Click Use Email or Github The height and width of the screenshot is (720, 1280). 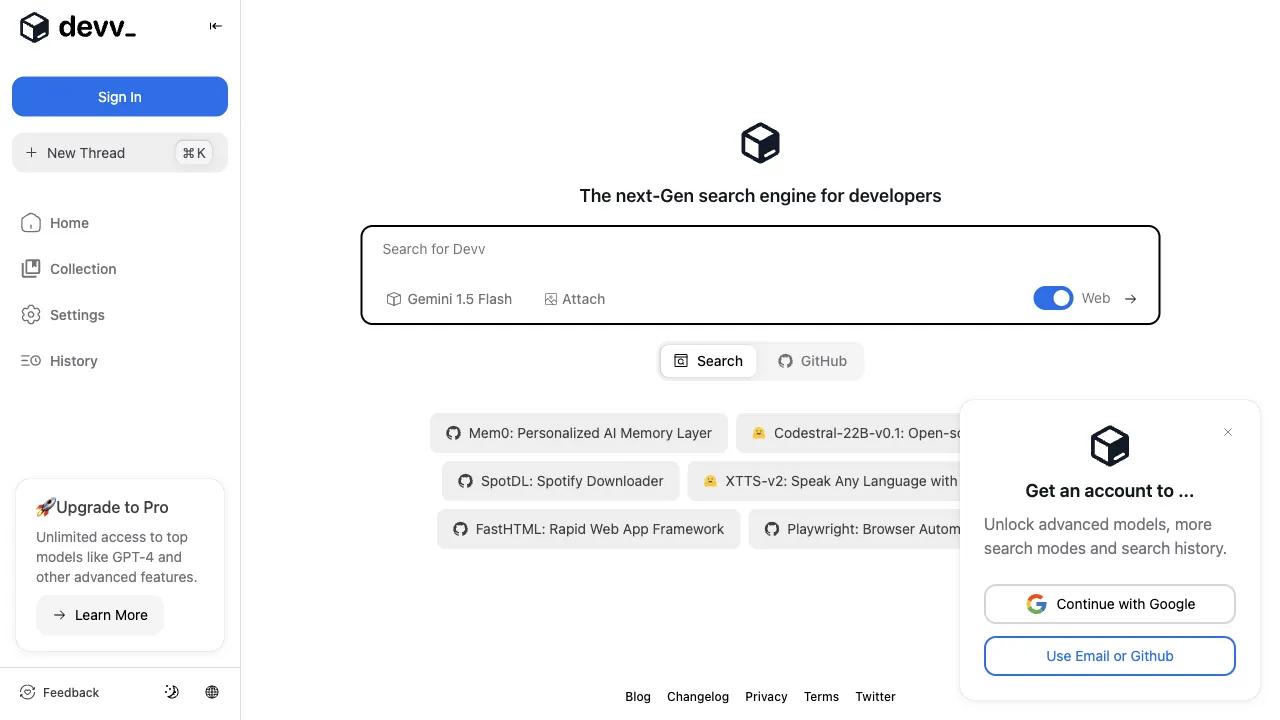[x=1110, y=656]
